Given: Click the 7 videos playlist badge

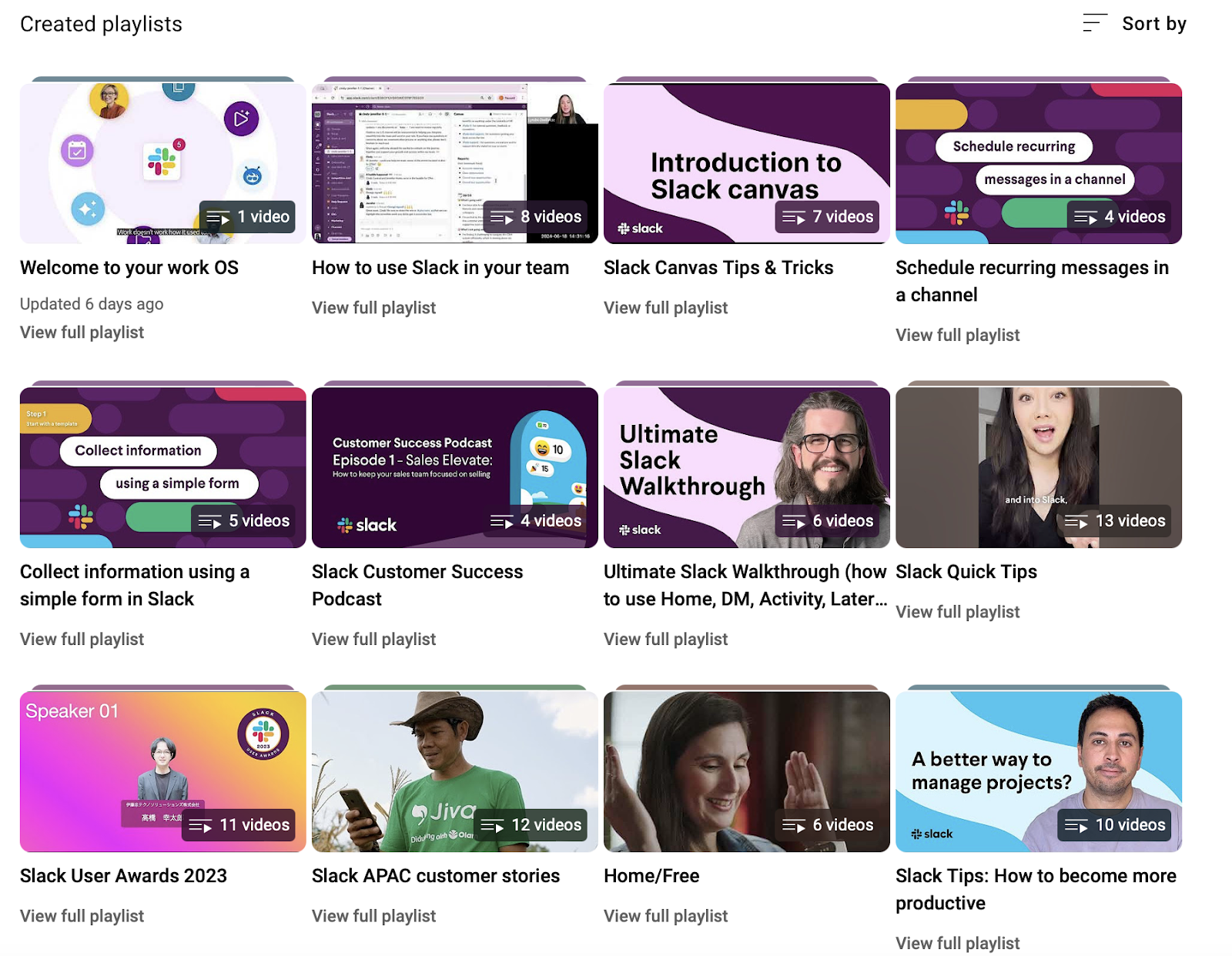Looking at the screenshot, I should (x=827, y=217).
